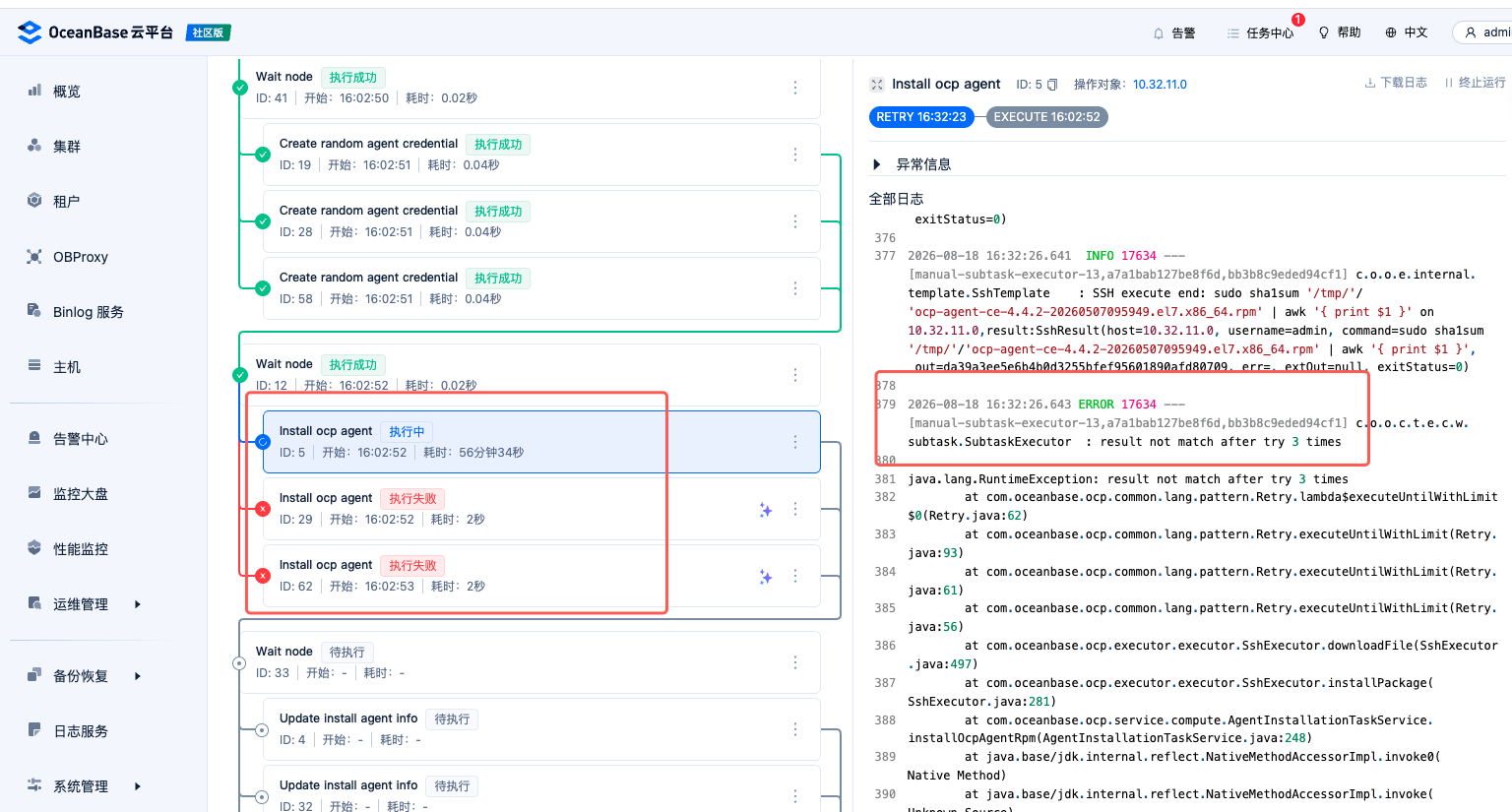
Task: Open the 任务中心 task center
Action: click(x=1260, y=32)
